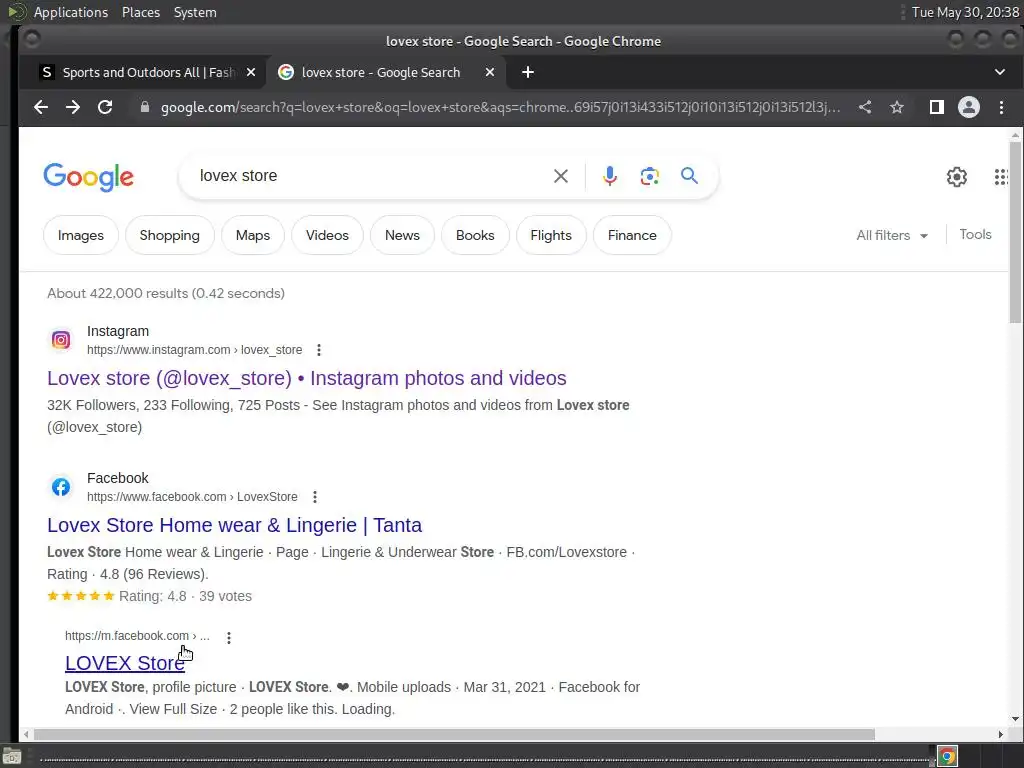The width and height of the screenshot is (1024, 768).
Task: Click the show desktop taskbar icon
Action: coord(12,757)
